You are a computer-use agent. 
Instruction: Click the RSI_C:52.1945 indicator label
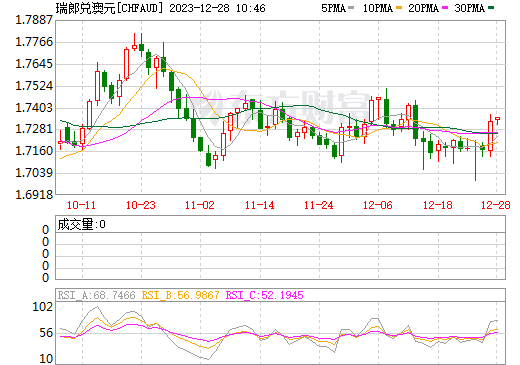pos(265,295)
